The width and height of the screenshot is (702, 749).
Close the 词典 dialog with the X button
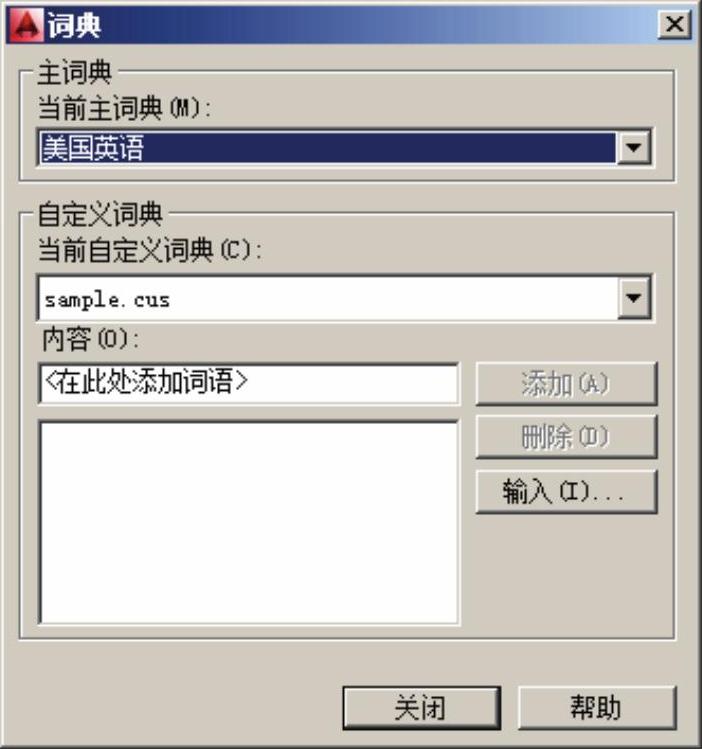[674, 24]
